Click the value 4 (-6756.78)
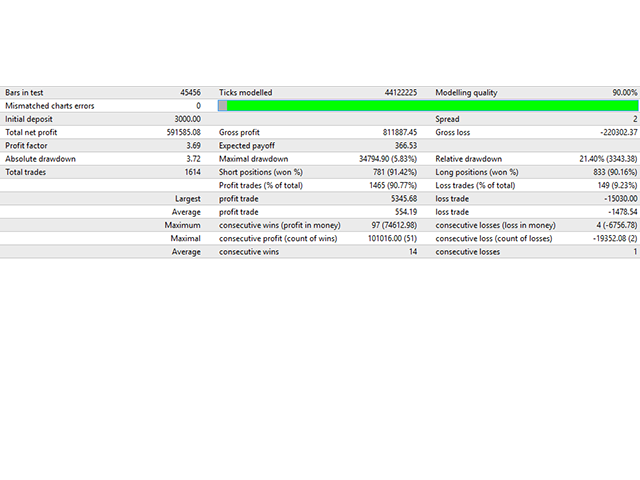640x480 pixels. point(617,225)
